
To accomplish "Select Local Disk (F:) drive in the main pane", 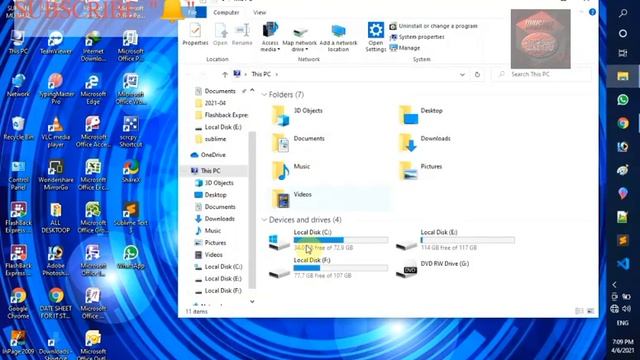I will click(329, 268).
